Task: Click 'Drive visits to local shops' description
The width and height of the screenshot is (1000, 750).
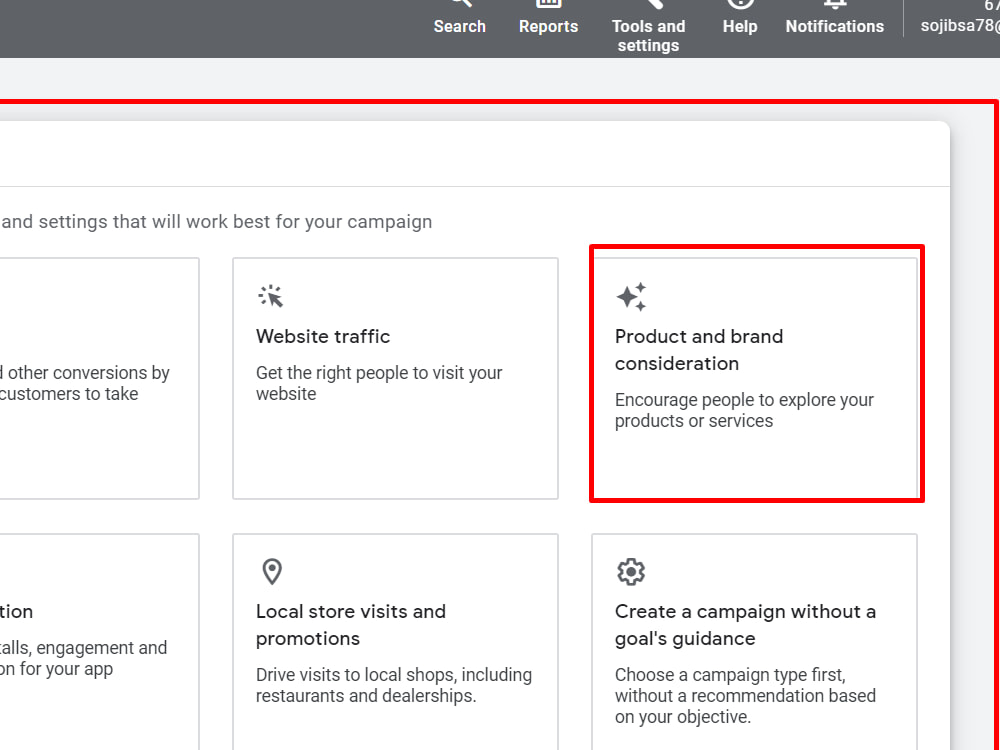Action: (393, 685)
